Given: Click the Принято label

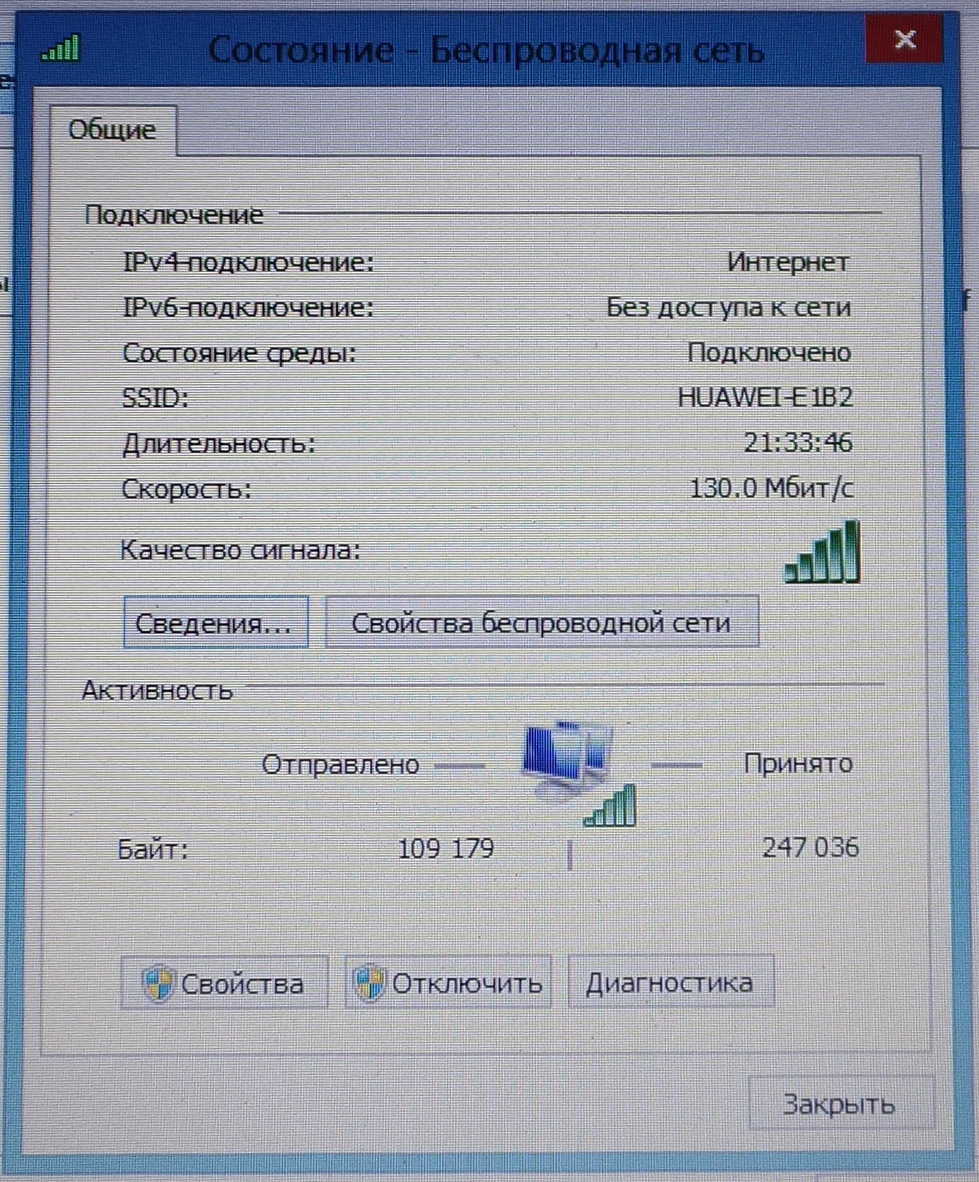Looking at the screenshot, I should 798,764.
